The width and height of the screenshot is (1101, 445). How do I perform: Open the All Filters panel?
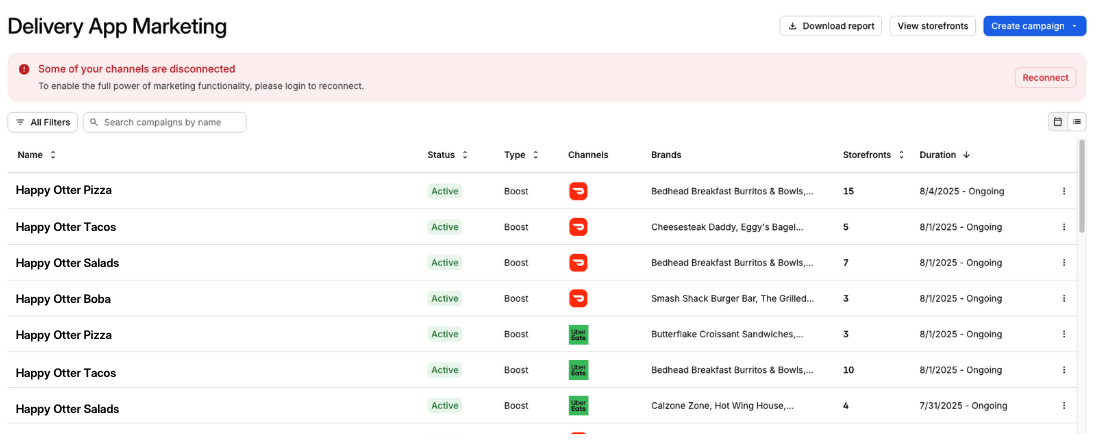coord(42,122)
